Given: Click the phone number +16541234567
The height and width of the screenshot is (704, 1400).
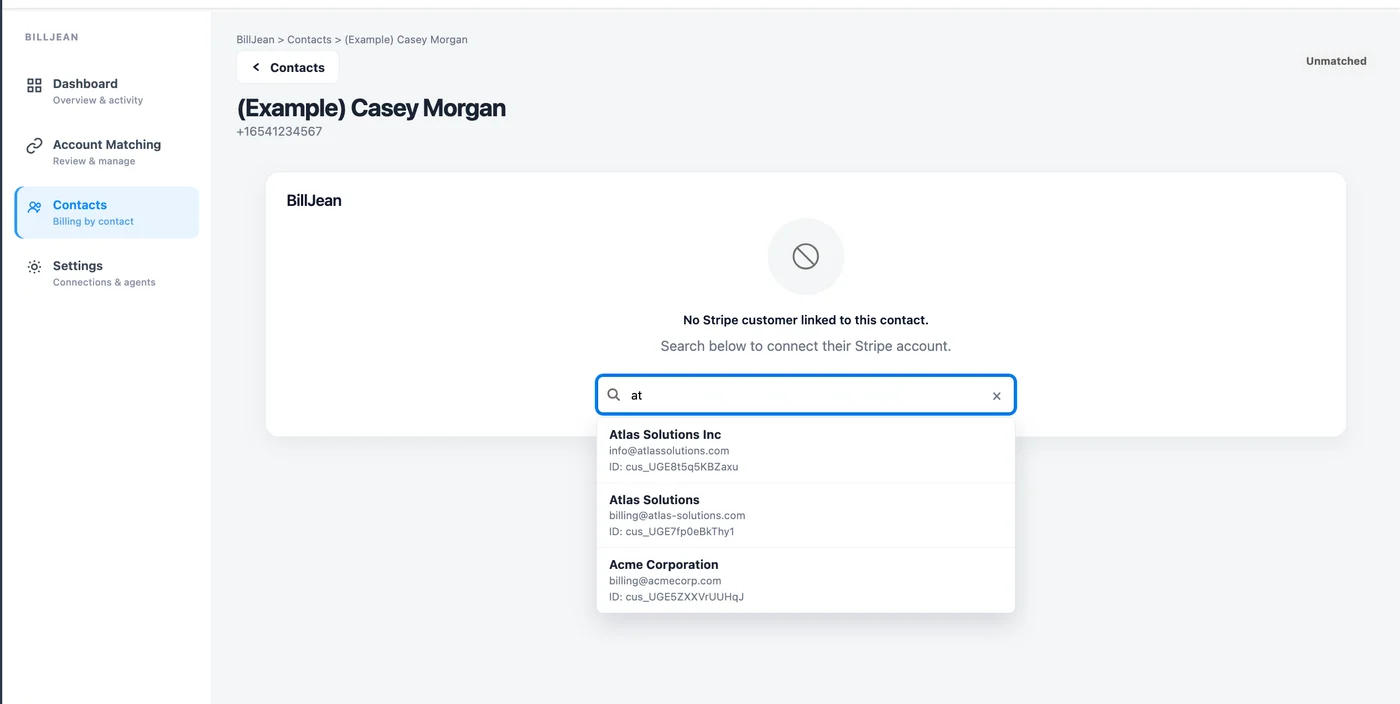Looking at the screenshot, I should pyautogui.click(x=279, y=131).
